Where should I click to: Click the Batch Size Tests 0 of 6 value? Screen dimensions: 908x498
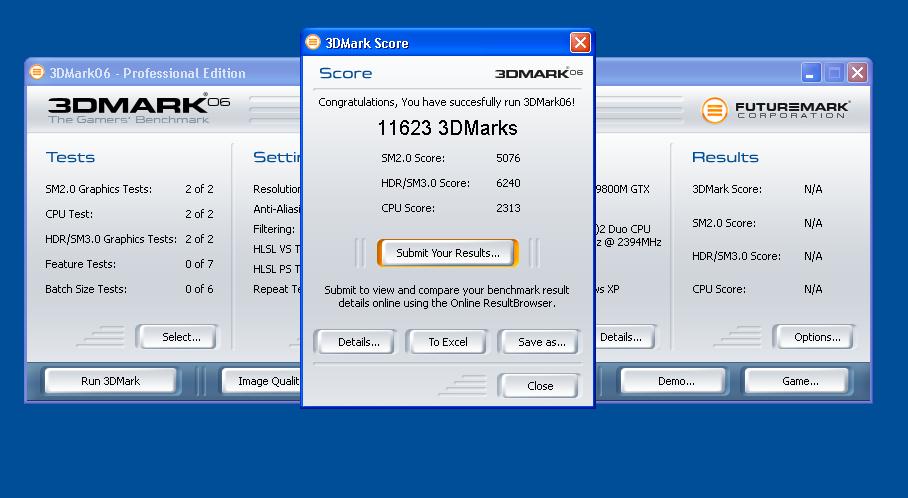199,289
